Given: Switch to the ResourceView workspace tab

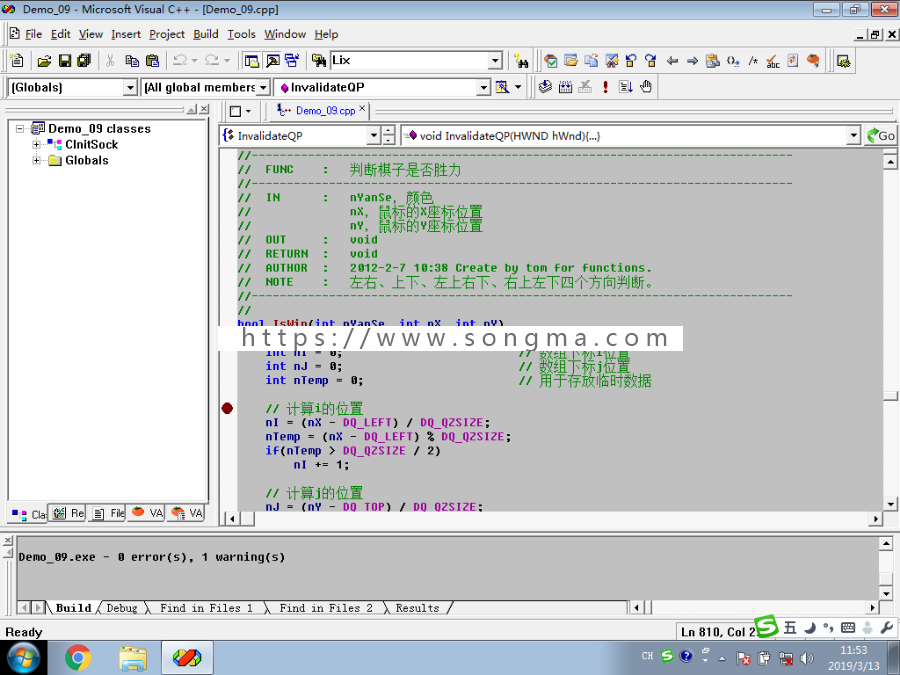Looking at the screenshot, I should 68,513.
